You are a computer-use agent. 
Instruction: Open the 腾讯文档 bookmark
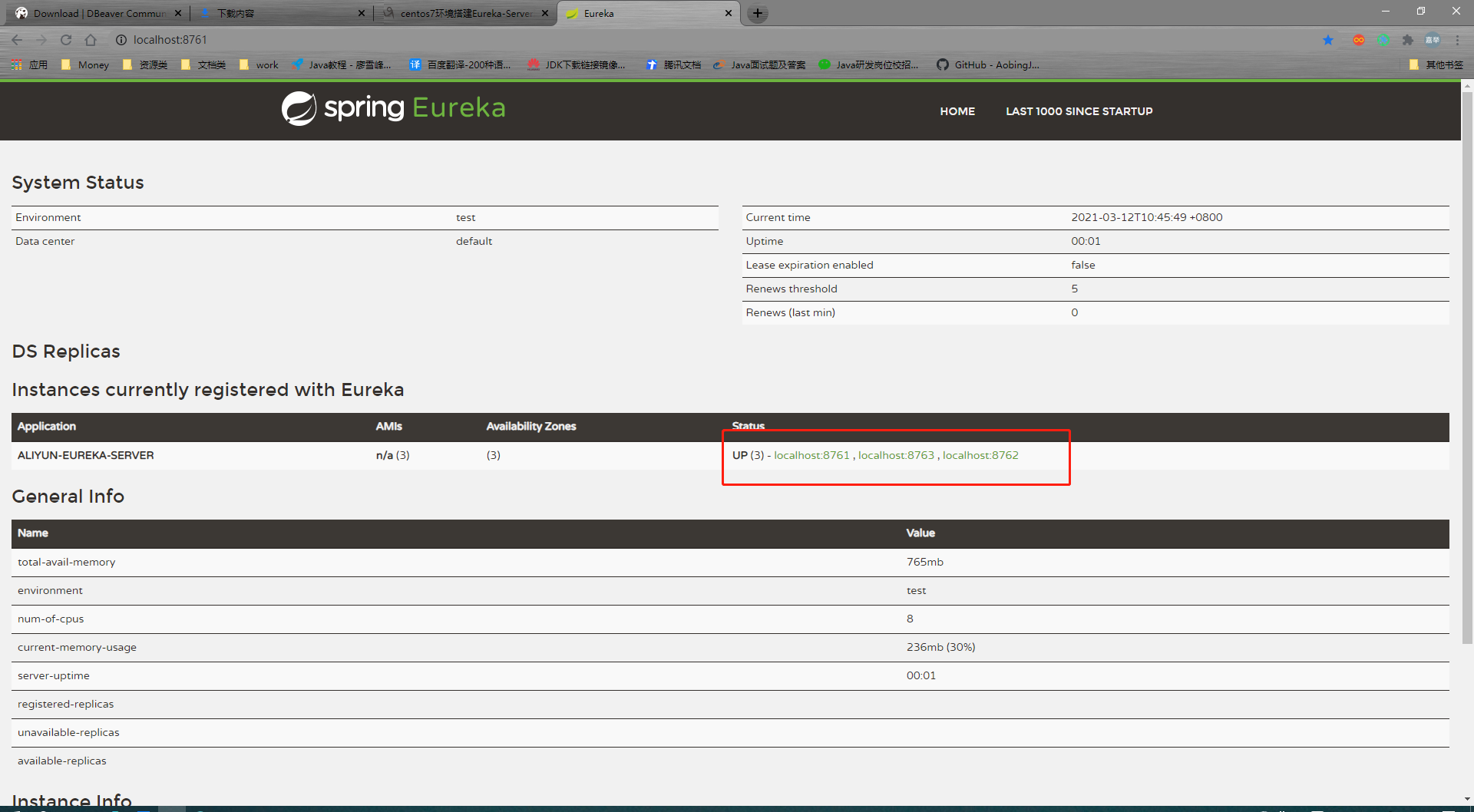pos(674,65)
